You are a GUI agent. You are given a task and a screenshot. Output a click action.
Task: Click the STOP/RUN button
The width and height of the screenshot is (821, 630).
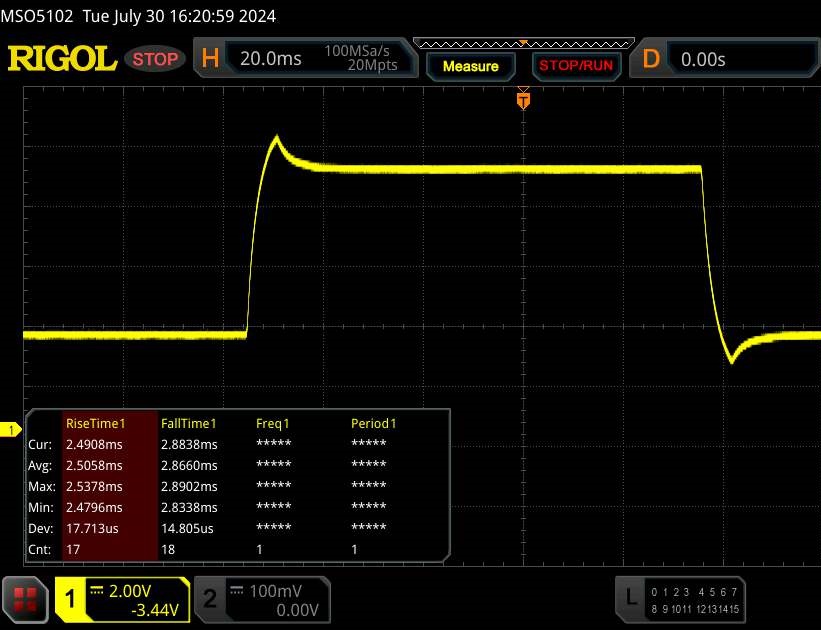tap(576, 66)
